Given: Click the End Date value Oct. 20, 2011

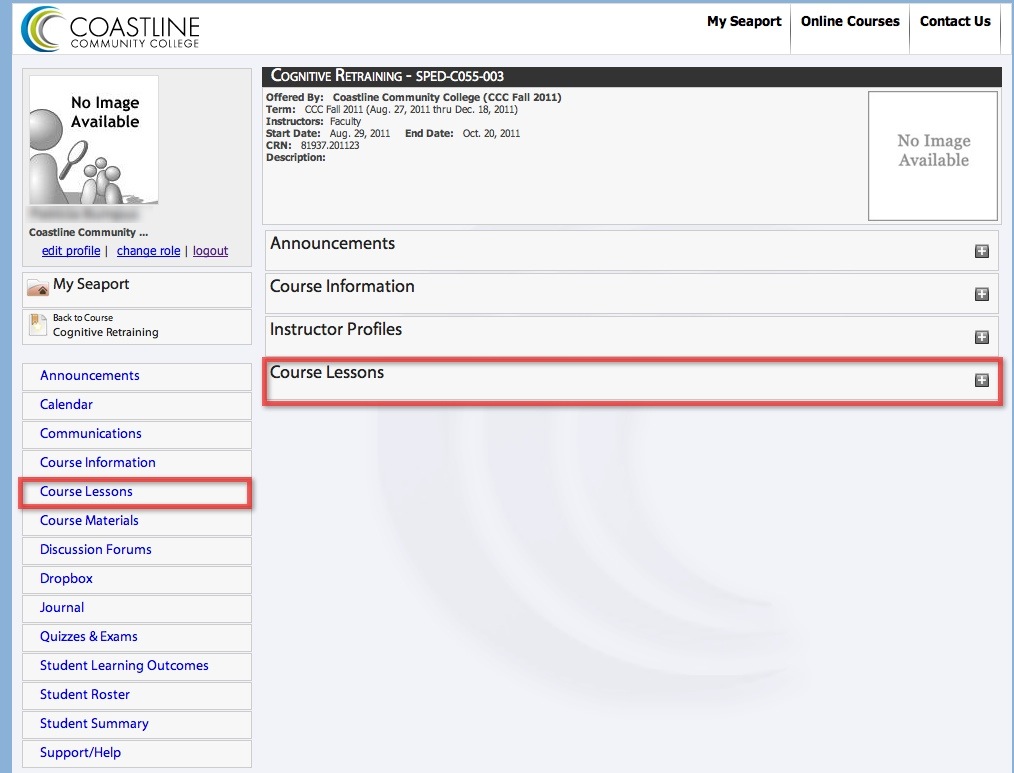Looking at the screenshot, I should coord(491,133).
